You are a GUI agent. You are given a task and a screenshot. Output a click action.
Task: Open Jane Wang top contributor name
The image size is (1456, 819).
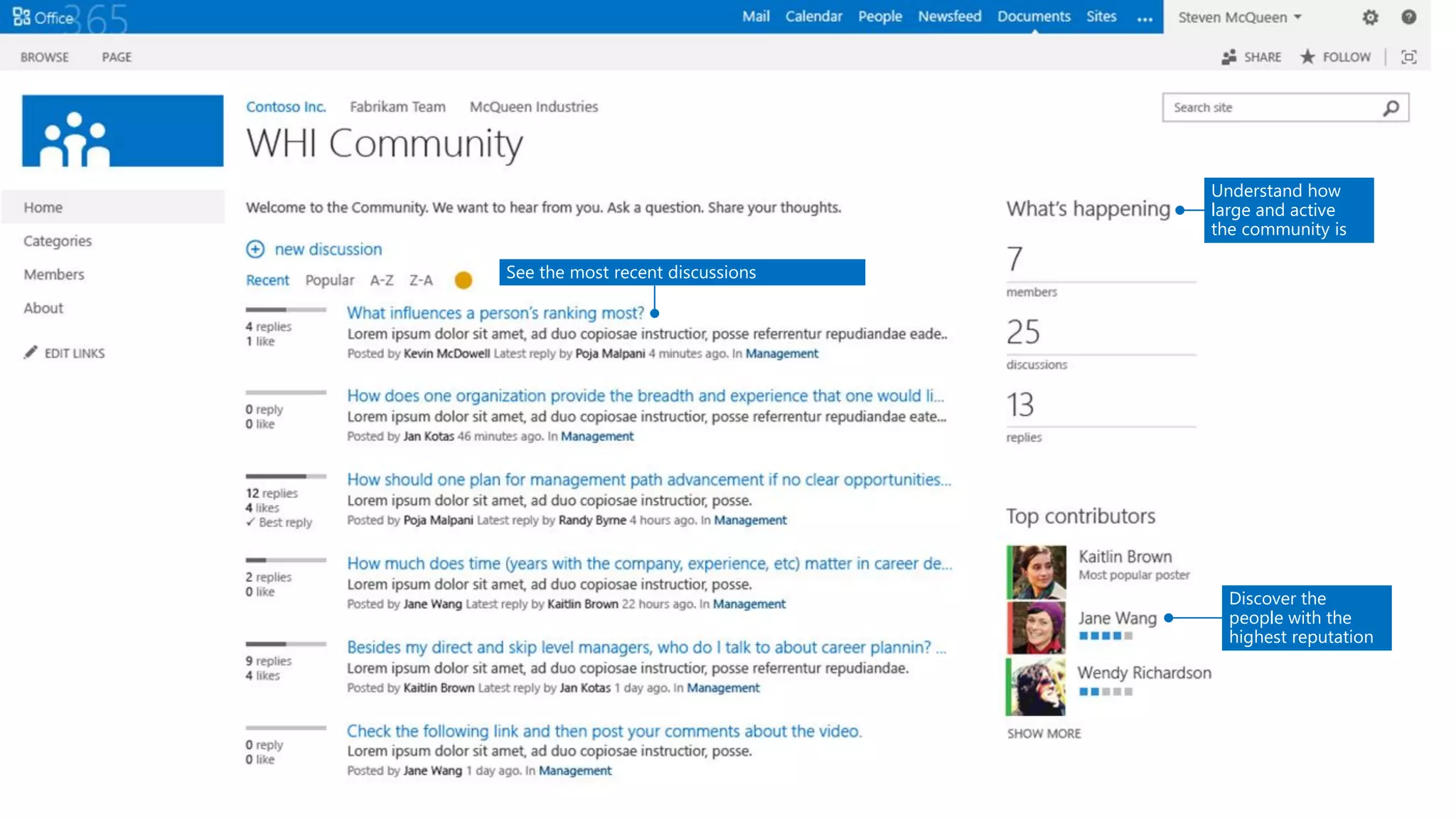[1117, 618]
